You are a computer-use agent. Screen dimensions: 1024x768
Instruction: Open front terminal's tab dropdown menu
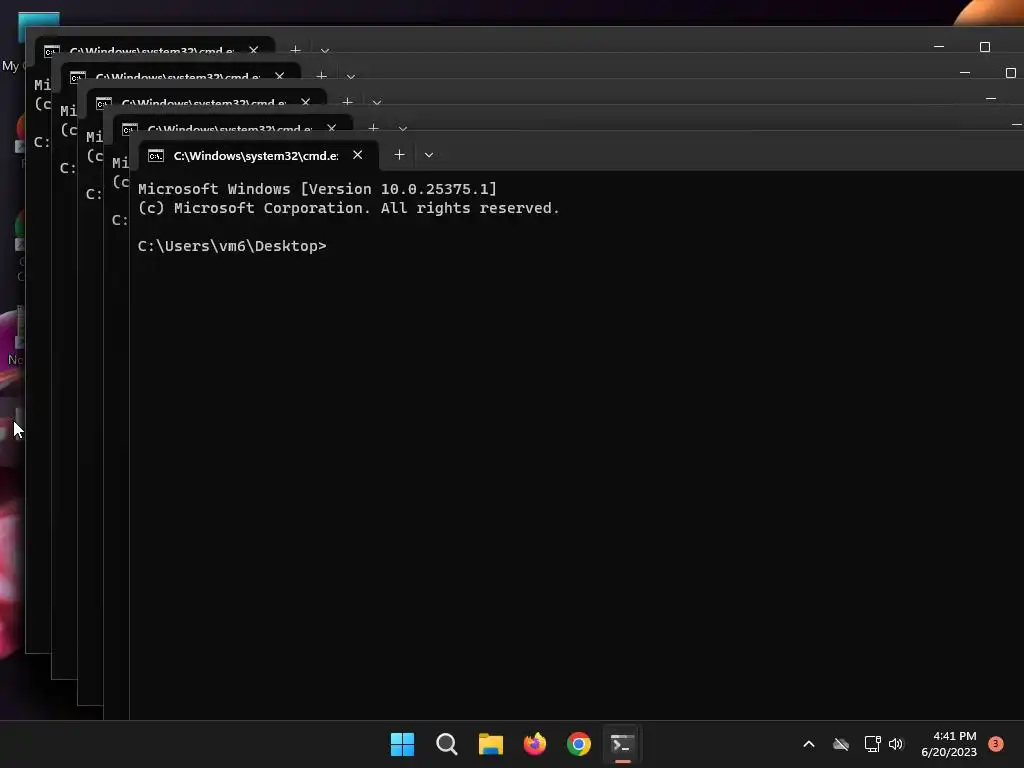[429, 155]
